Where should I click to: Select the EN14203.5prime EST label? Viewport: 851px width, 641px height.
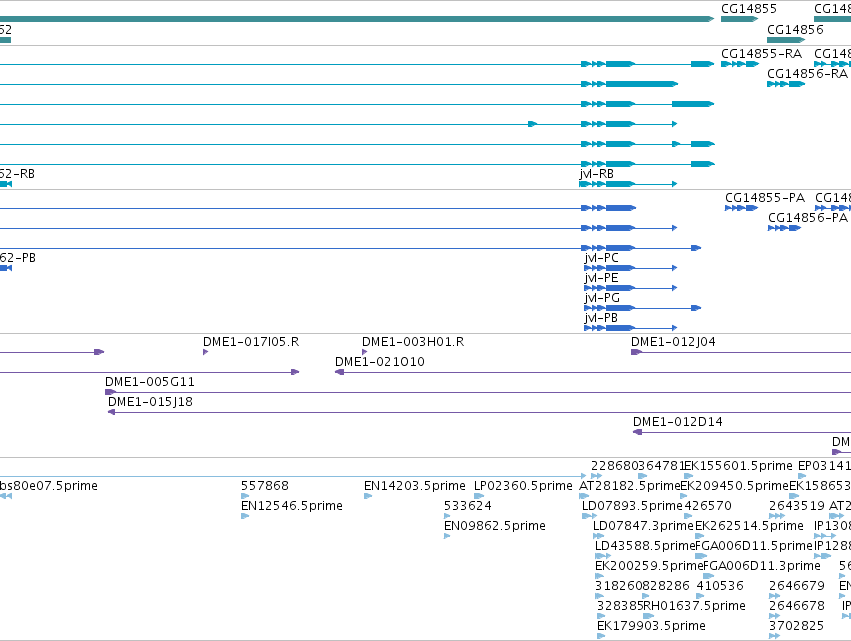(415, 486)
